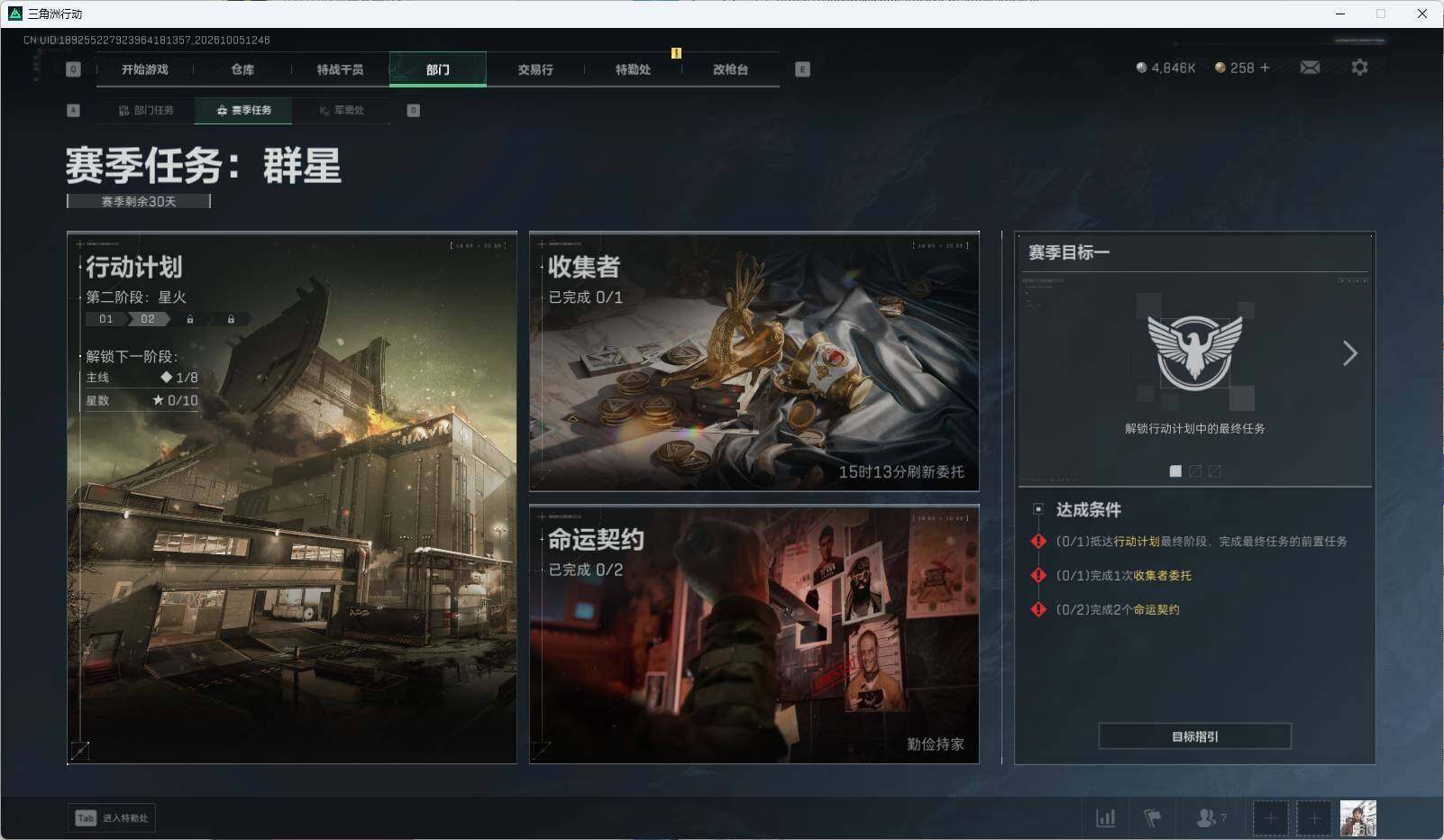Open the 收集者 task card
Screen dimensions: 1444x840
click(754, 361)
